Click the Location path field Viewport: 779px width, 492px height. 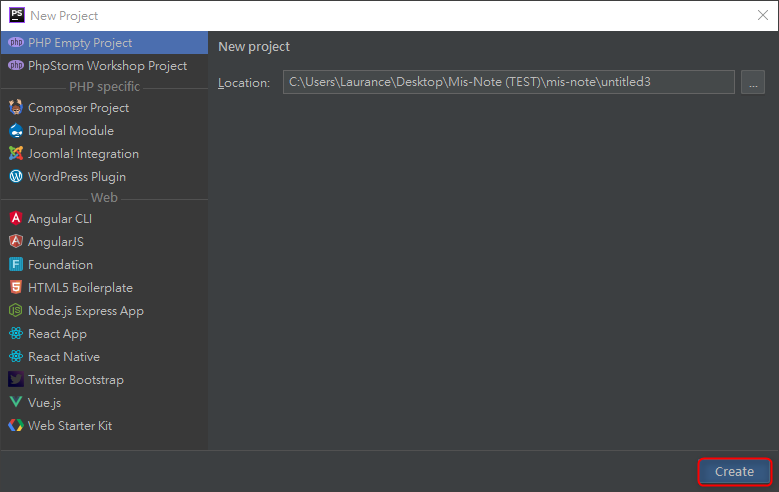point(509,82)
